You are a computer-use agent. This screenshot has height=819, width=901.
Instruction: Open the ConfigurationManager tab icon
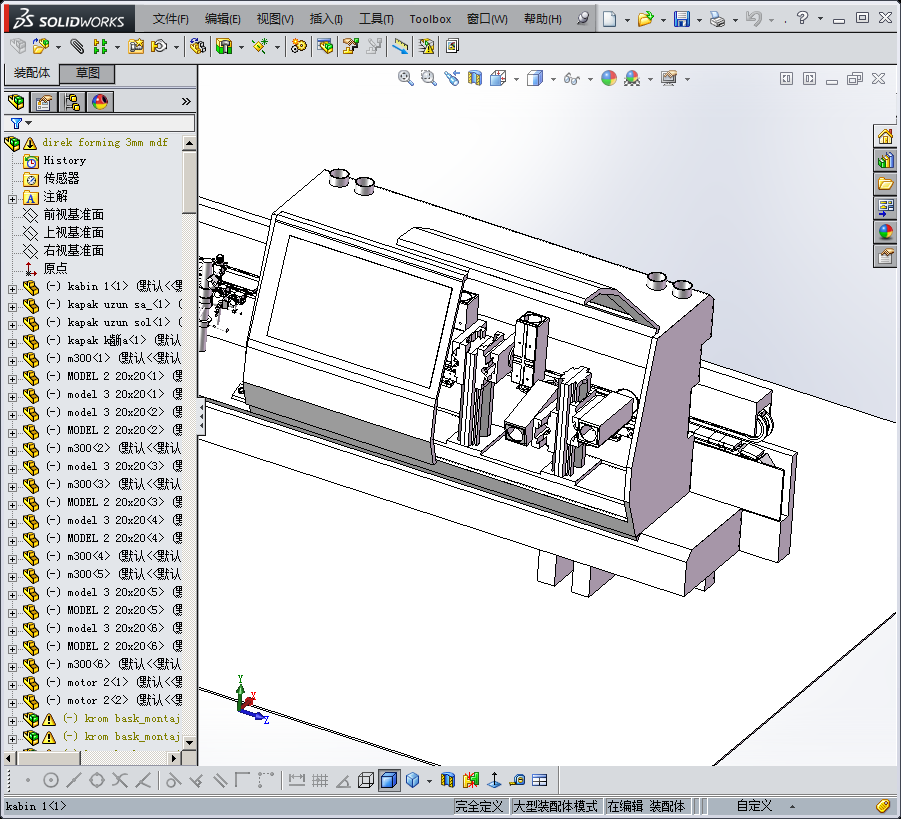coord(72,102)
